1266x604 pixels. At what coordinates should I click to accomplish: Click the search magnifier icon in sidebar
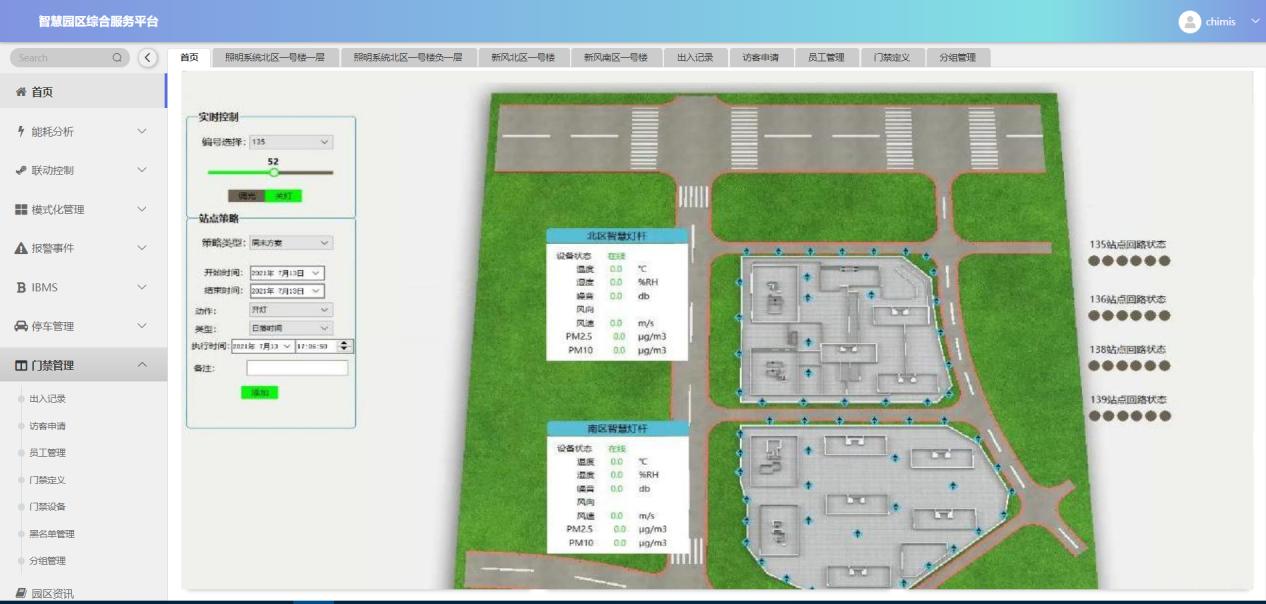pos(117,58)
